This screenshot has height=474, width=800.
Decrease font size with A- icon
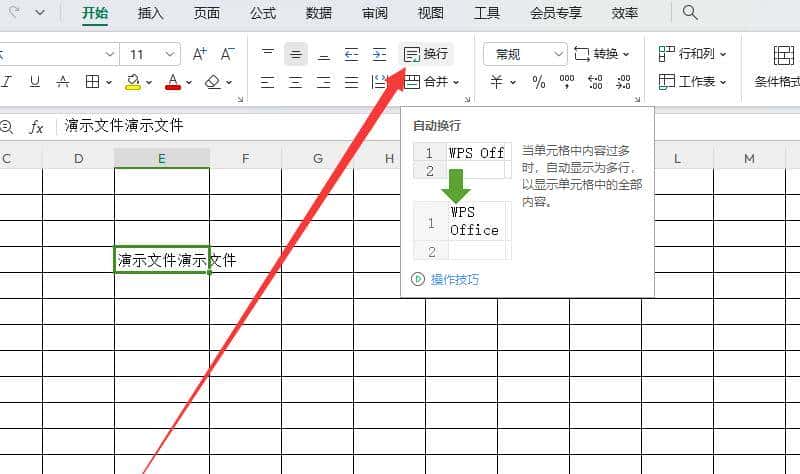point(227,54)
